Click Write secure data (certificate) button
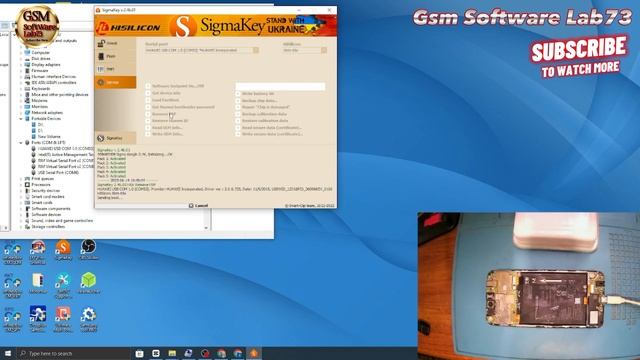Image resolution: width=640 pixels, height=360 pixels. (269, 134)
